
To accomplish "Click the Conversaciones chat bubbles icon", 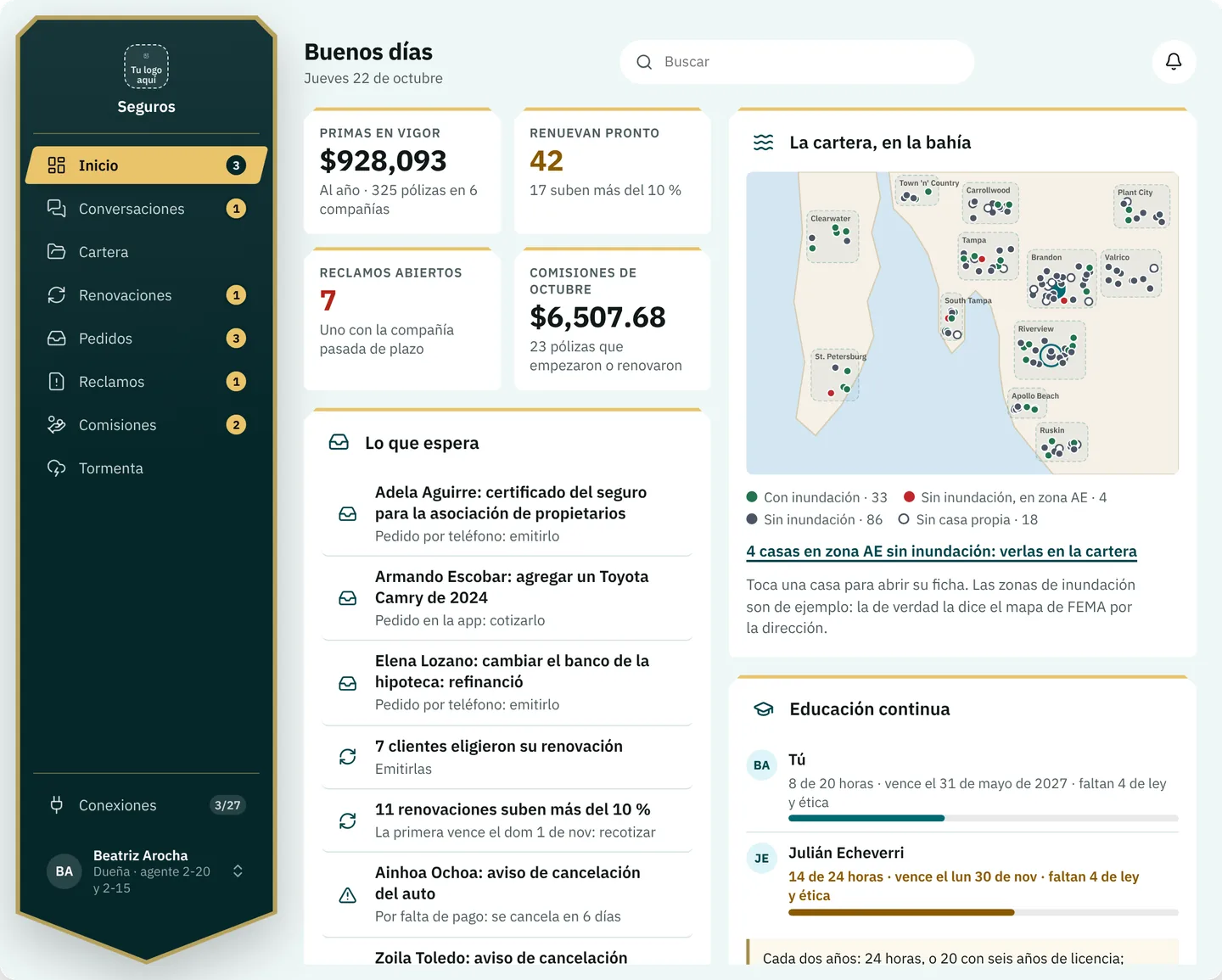I will tap(57, 209).
